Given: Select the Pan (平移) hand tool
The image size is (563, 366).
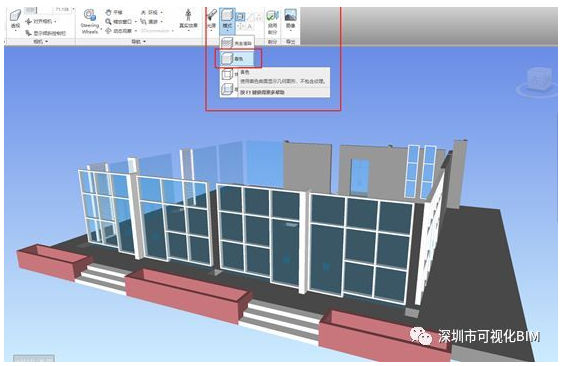Looking at the screenshot, I should [114, 12].
